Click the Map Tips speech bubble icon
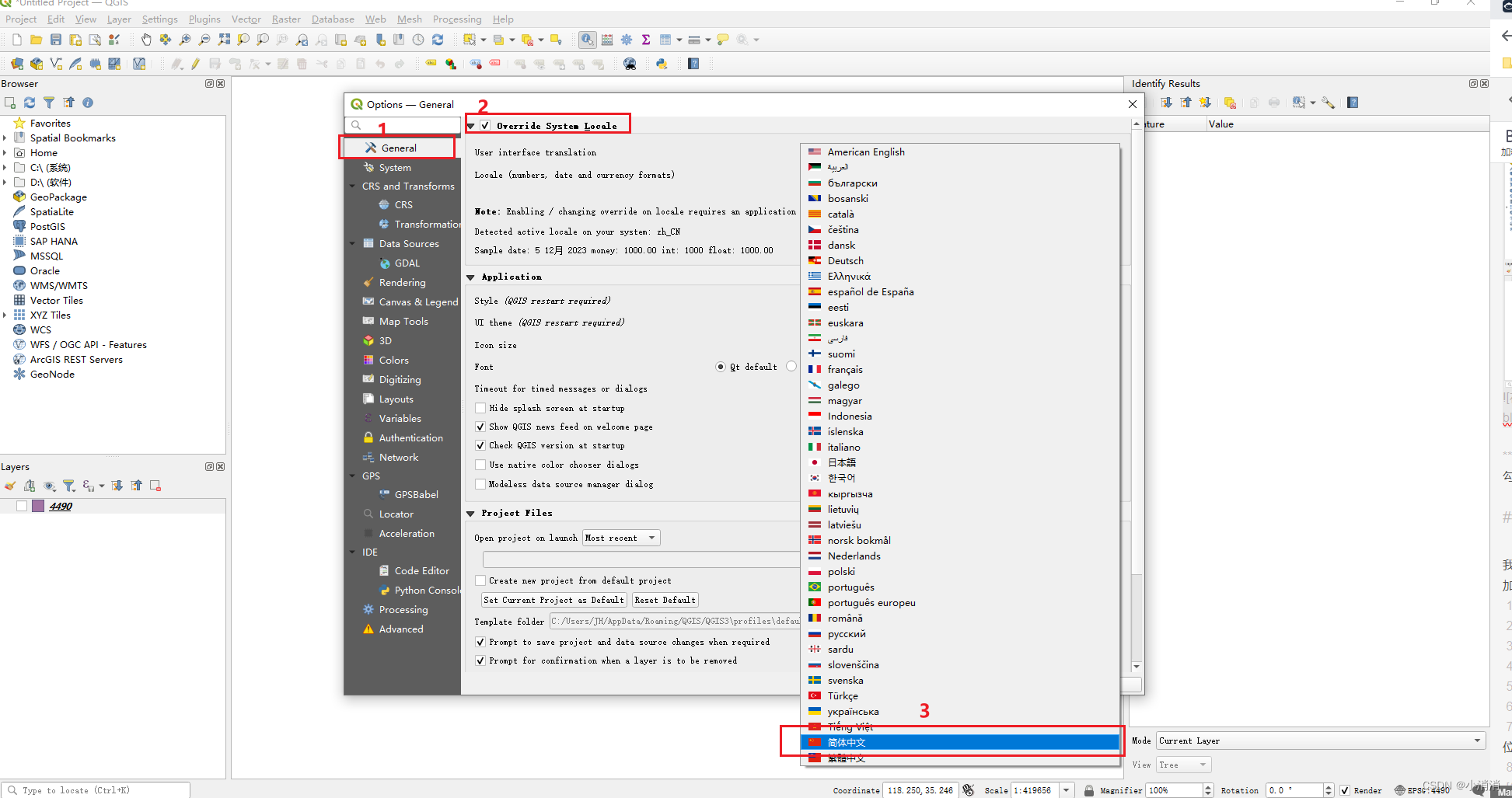 pos(723,40)
